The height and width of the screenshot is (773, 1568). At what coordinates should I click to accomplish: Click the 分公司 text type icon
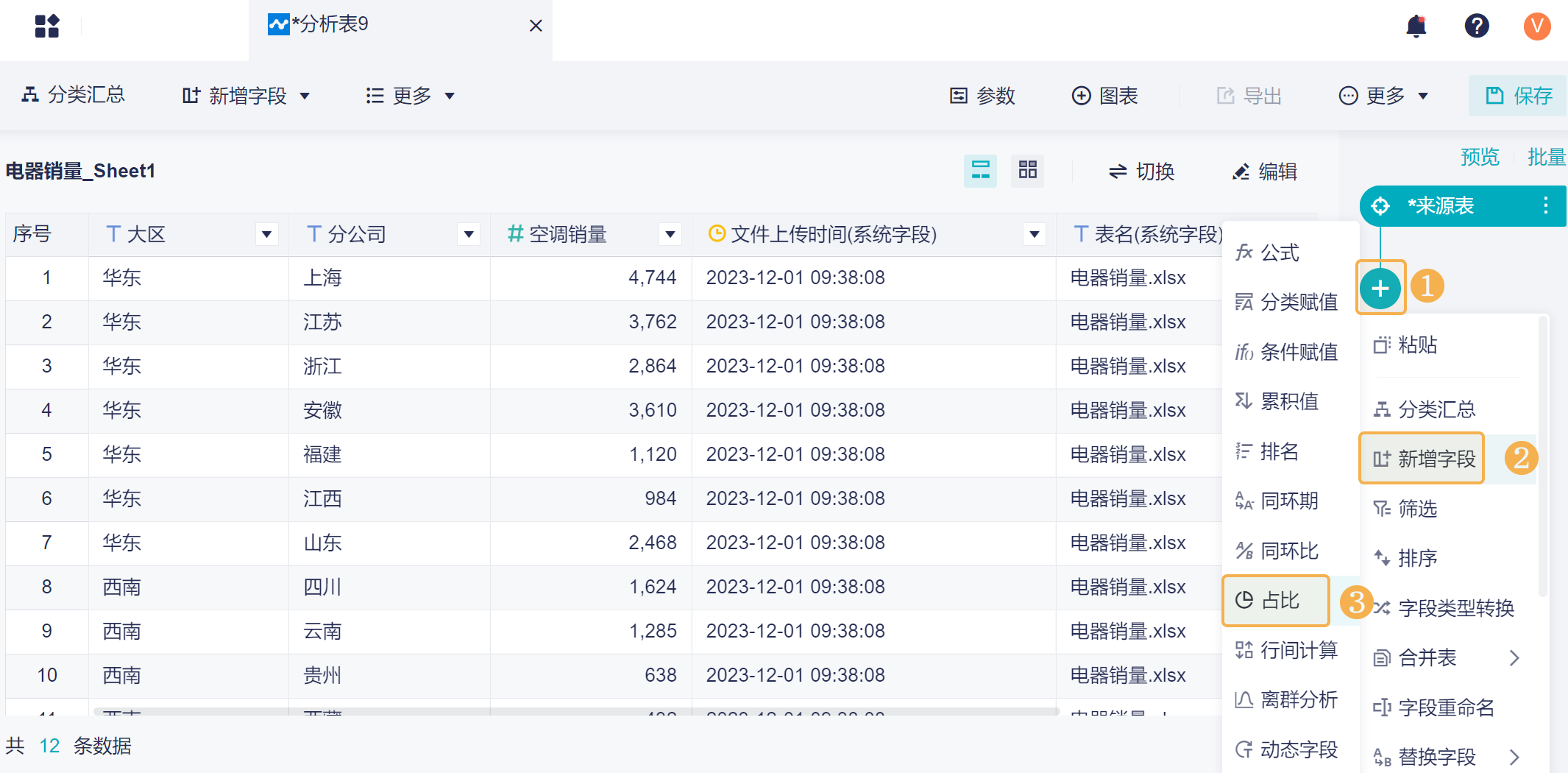coord(313,234)
